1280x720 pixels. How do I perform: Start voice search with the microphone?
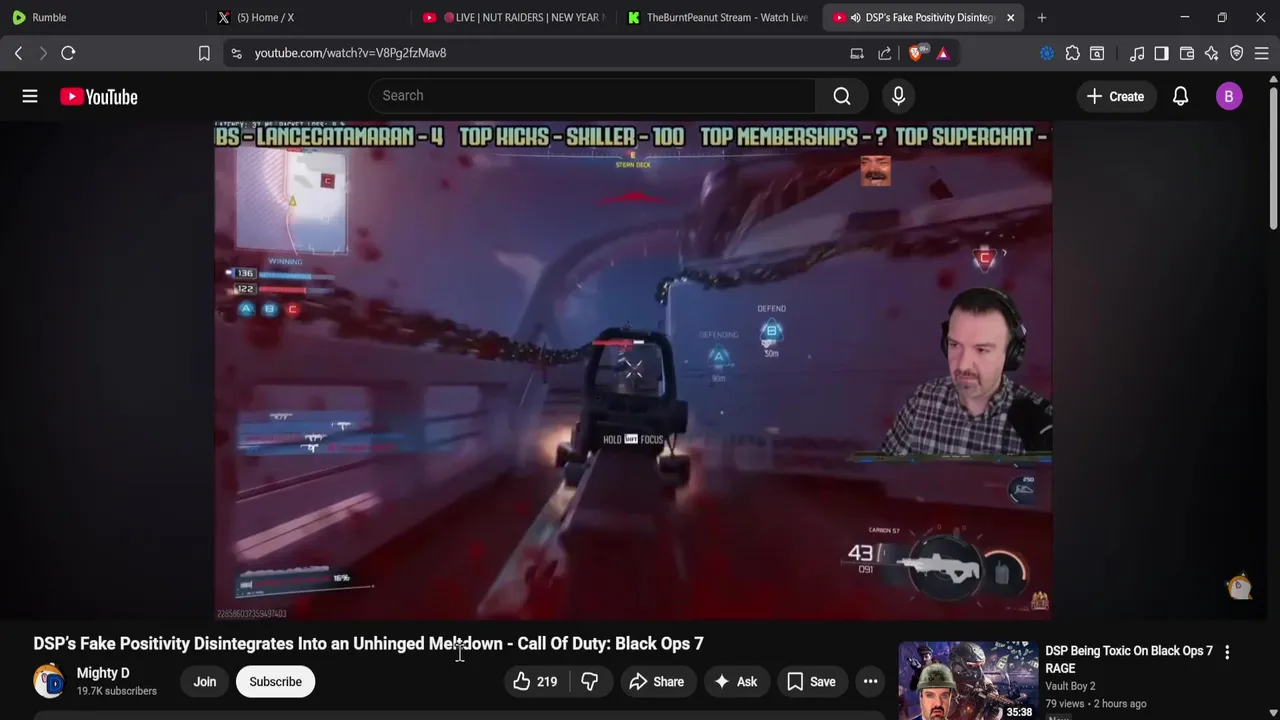click(898, 96)
